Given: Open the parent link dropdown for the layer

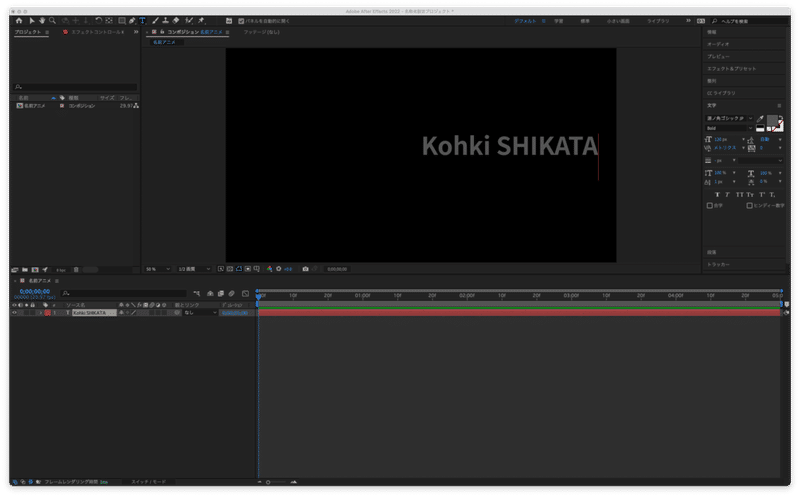Looking at the screenshot, I should click(201, 313).
